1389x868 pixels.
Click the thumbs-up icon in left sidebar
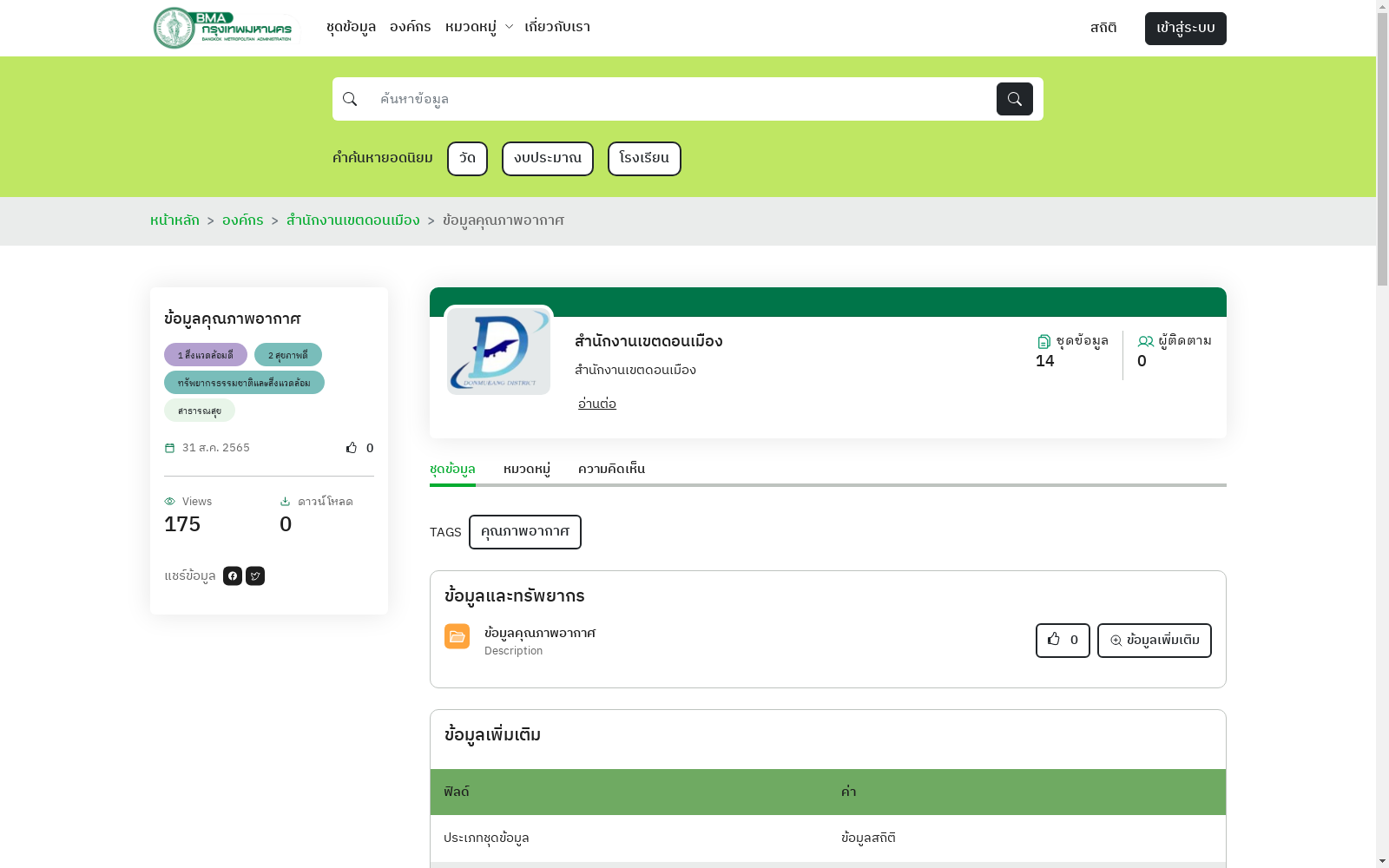click(x=352, y=448)
